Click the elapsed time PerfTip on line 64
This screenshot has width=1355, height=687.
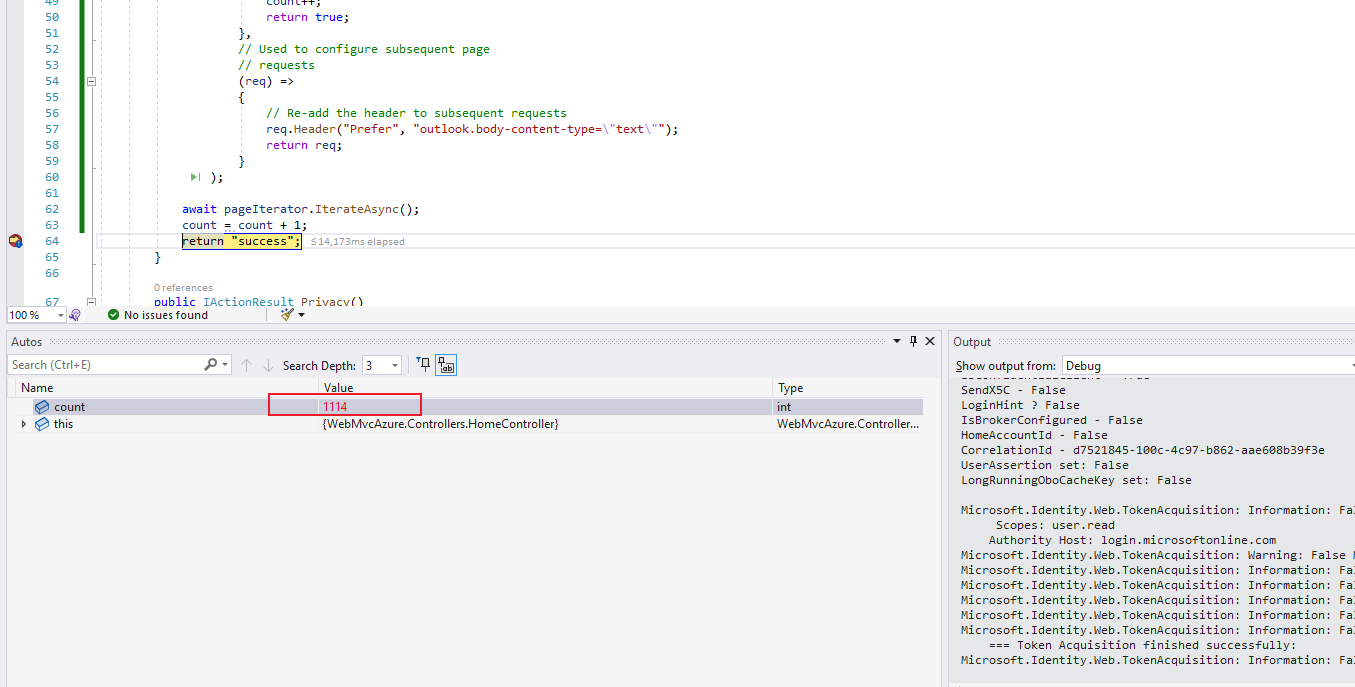(357, 241)
